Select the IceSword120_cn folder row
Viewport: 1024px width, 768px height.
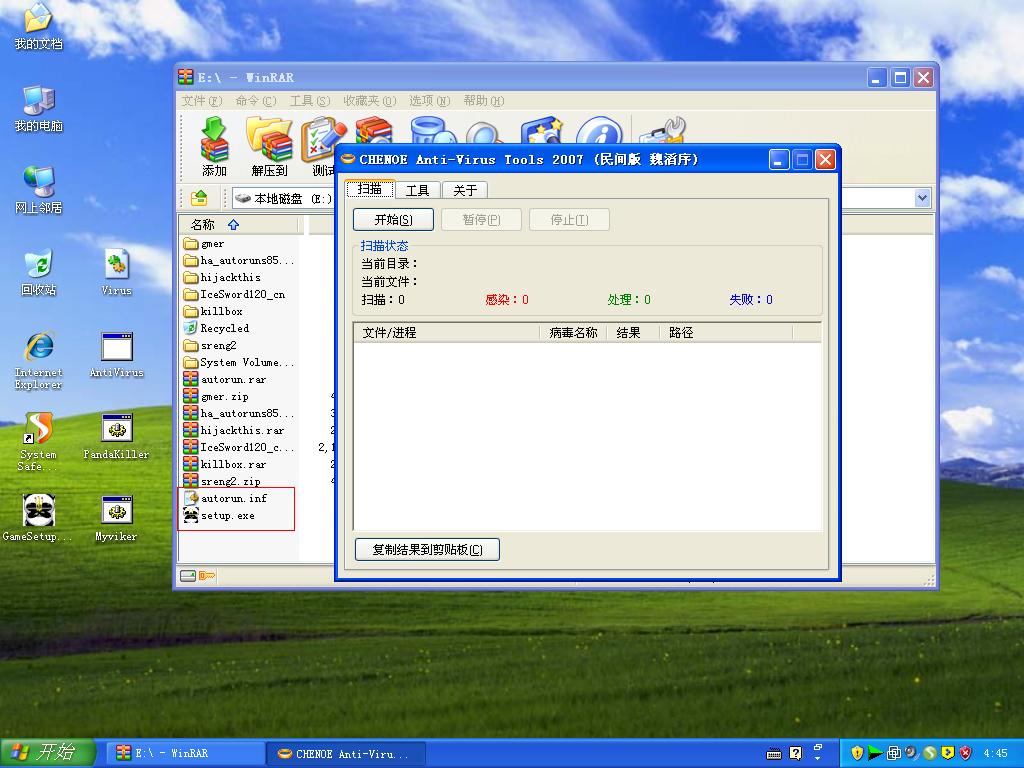click(234, 295)
